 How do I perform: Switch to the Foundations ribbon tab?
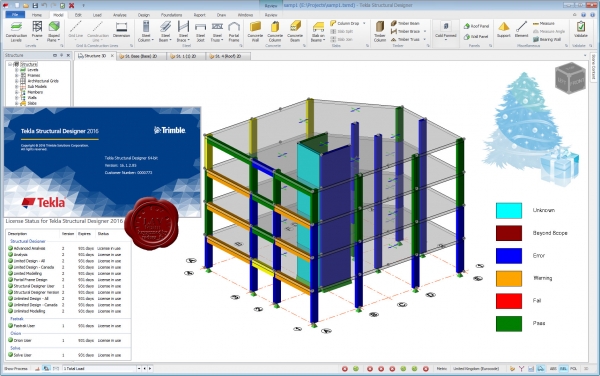(171, 15)
